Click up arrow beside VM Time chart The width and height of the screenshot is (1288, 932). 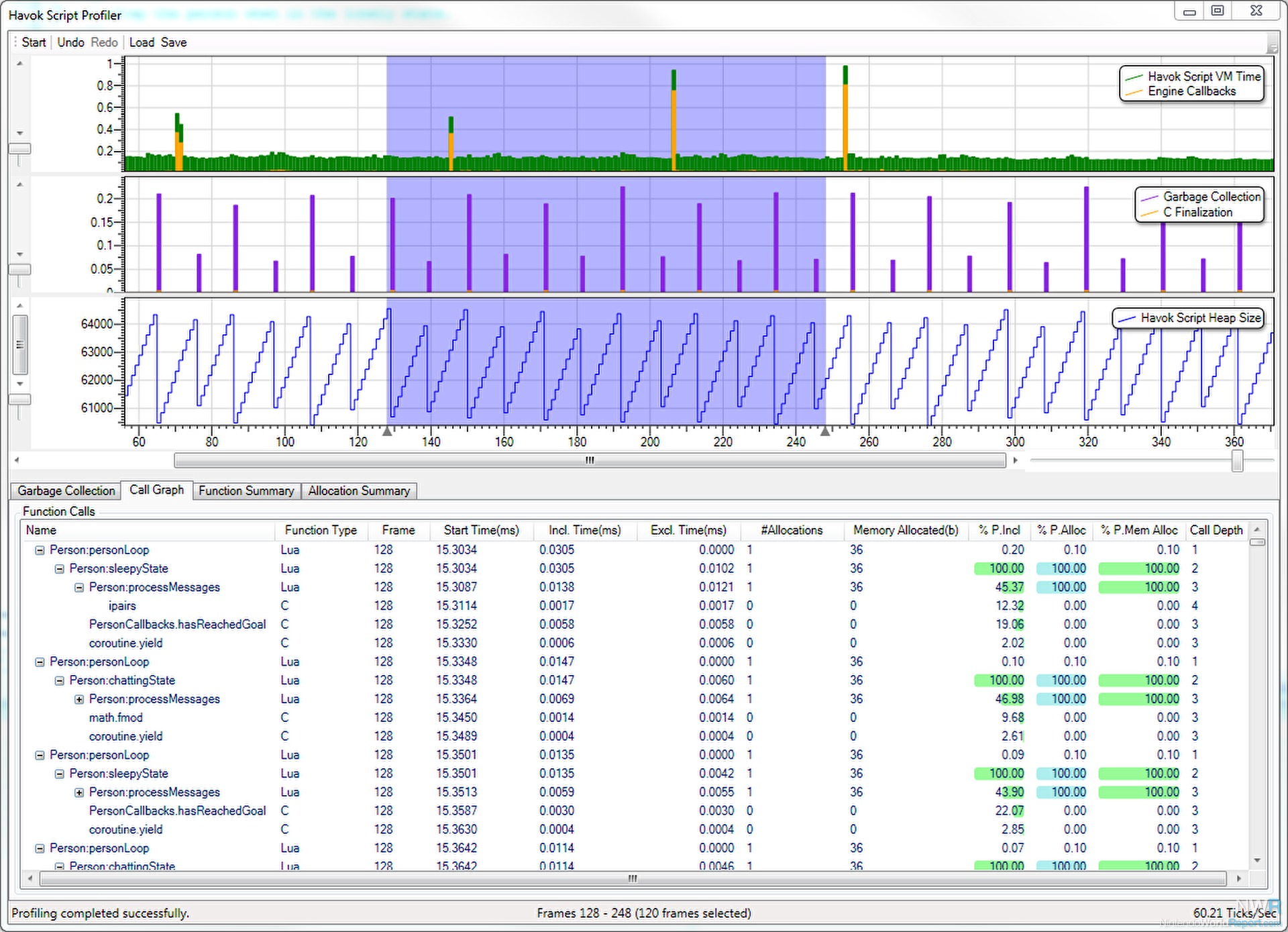[19, 63]
